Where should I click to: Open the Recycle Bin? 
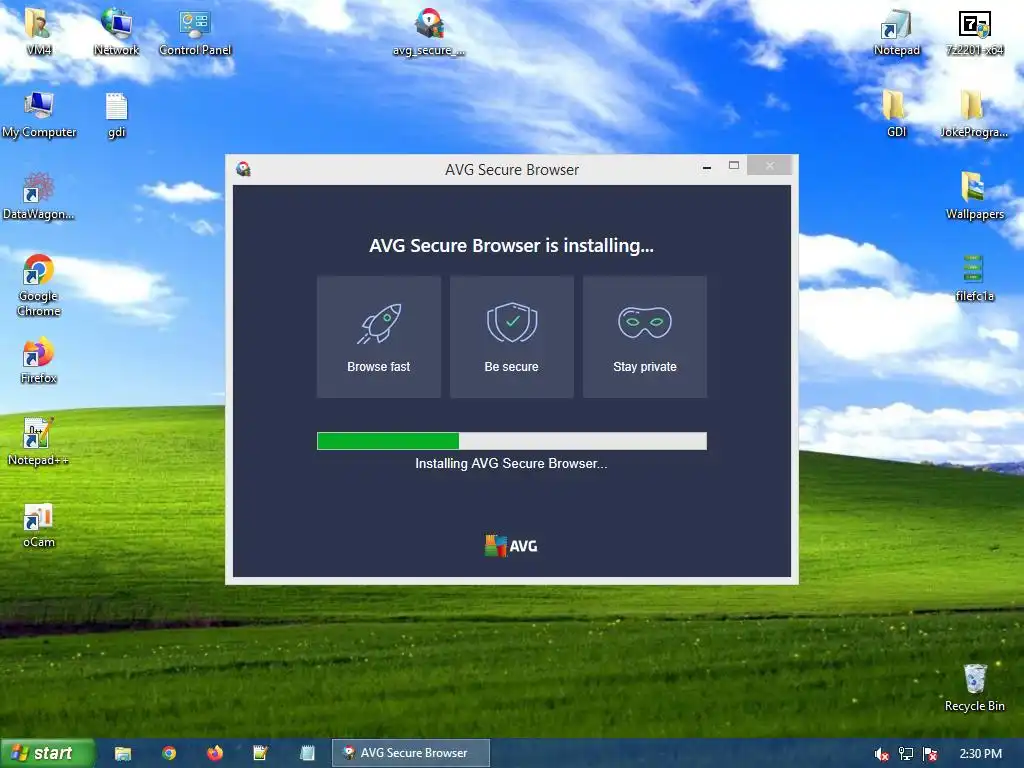tap(974, 688)
